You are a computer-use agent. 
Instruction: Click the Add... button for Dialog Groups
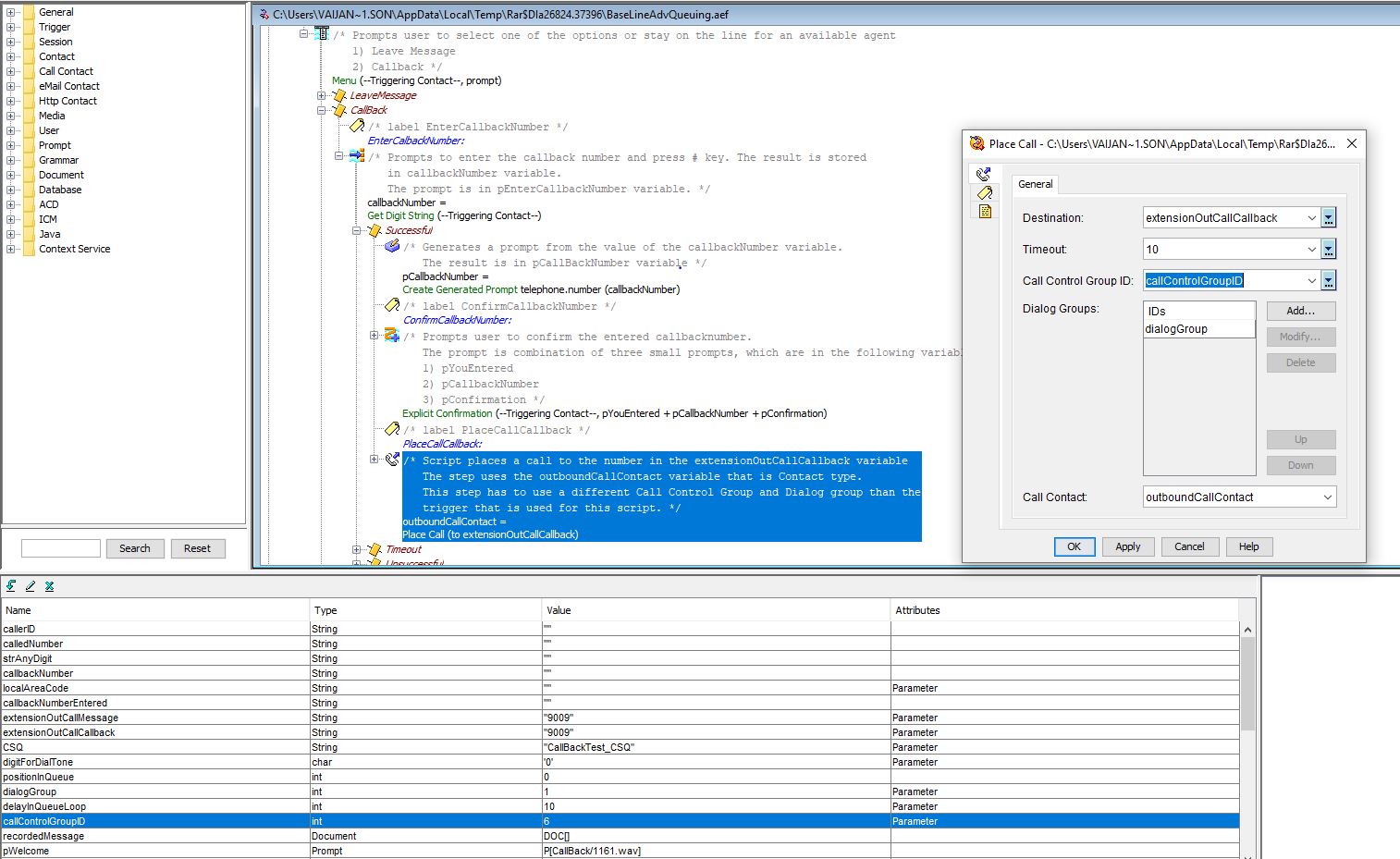[x=1300, y=311]
